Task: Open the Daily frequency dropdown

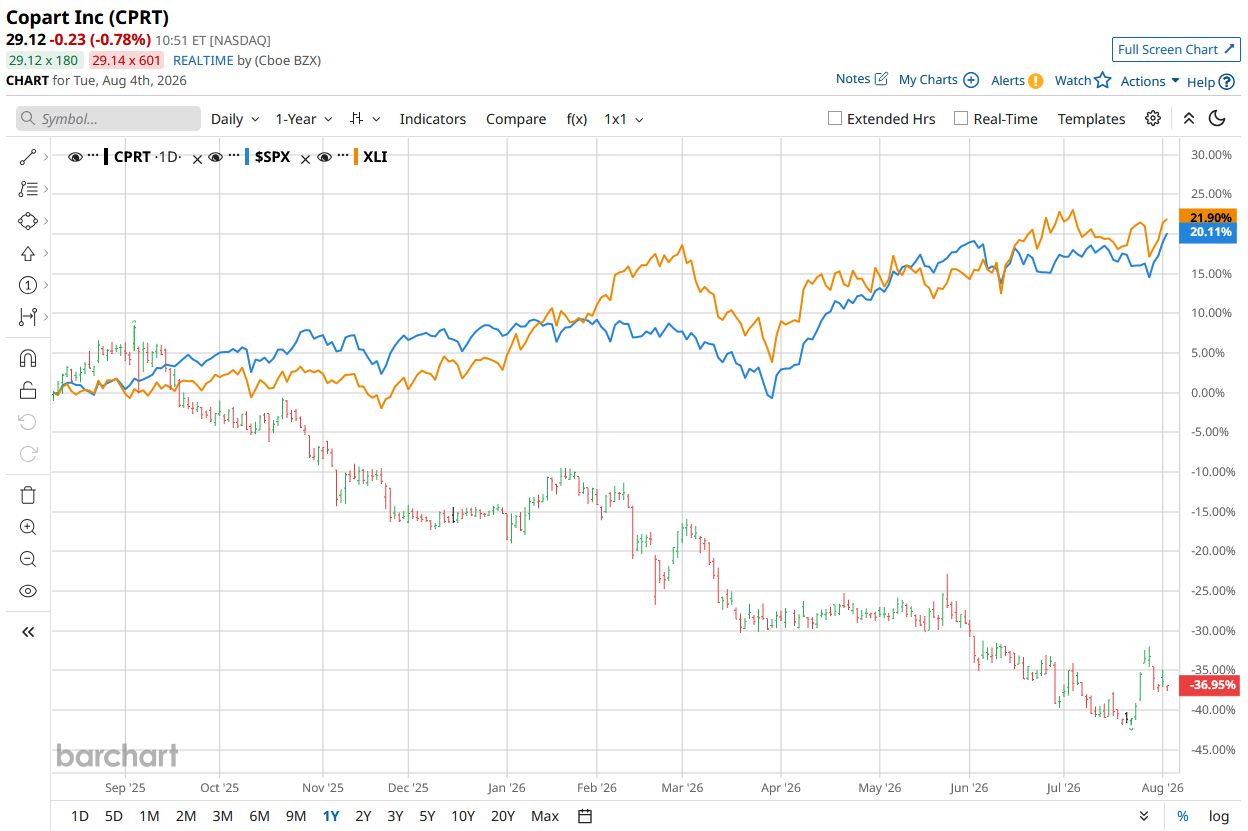Action: 235,119
